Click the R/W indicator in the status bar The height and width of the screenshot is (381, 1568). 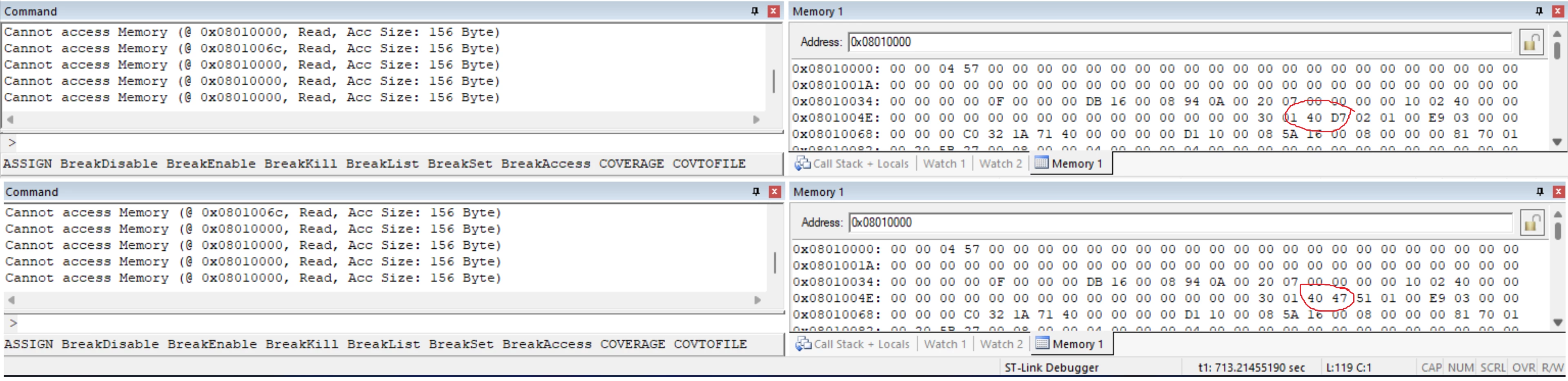pyautogui.click(x=1552, y=368)
